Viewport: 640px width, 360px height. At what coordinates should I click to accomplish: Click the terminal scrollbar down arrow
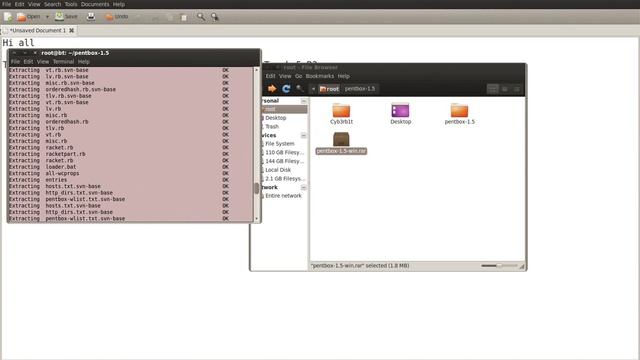(257, 219)
